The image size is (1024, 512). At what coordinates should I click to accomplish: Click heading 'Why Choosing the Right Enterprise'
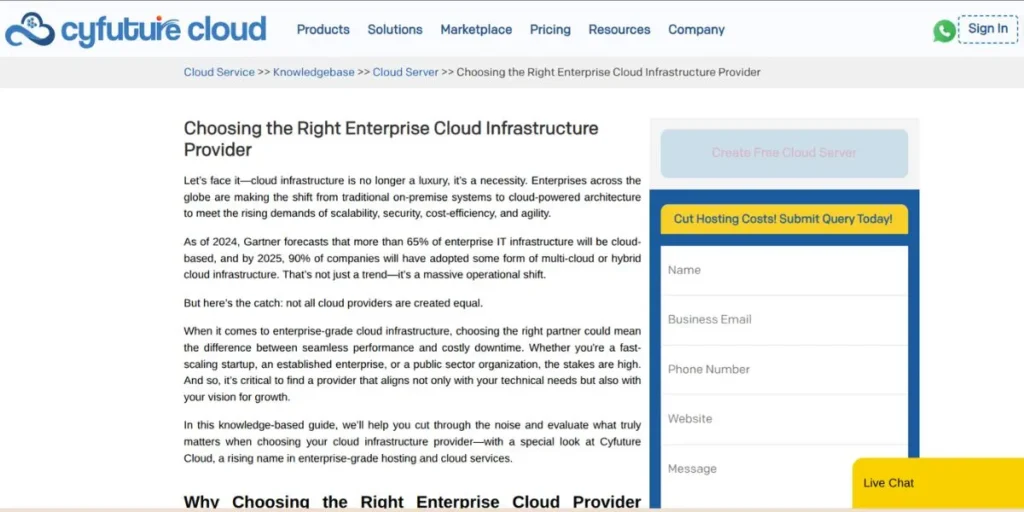click(x=412, y=502)
